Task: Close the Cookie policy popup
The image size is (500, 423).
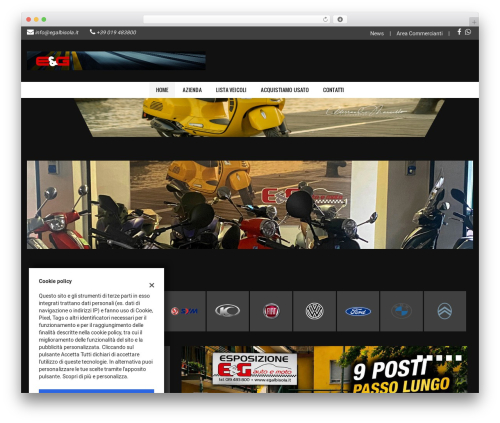Action: coord(152,285)
